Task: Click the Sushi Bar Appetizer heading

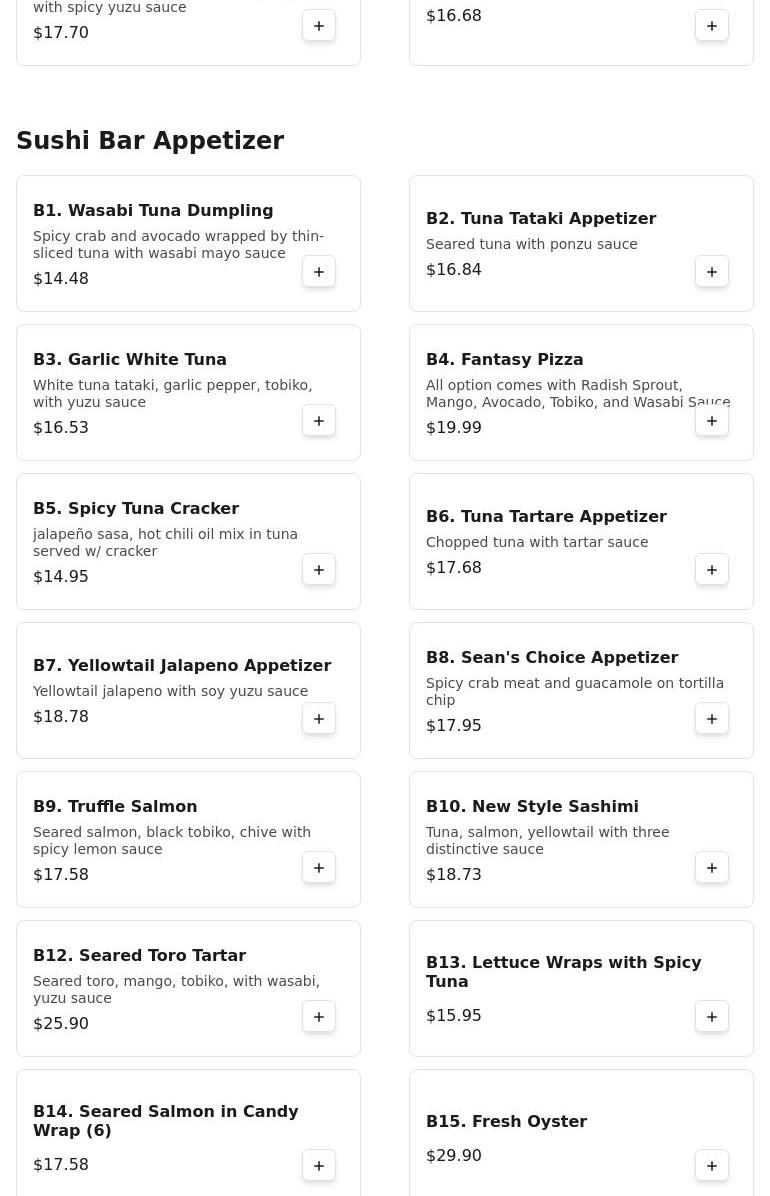Action: coord(150,141)
